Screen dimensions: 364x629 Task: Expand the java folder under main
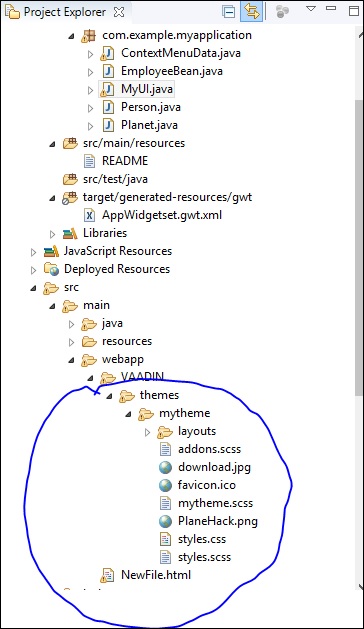[71, 324]
